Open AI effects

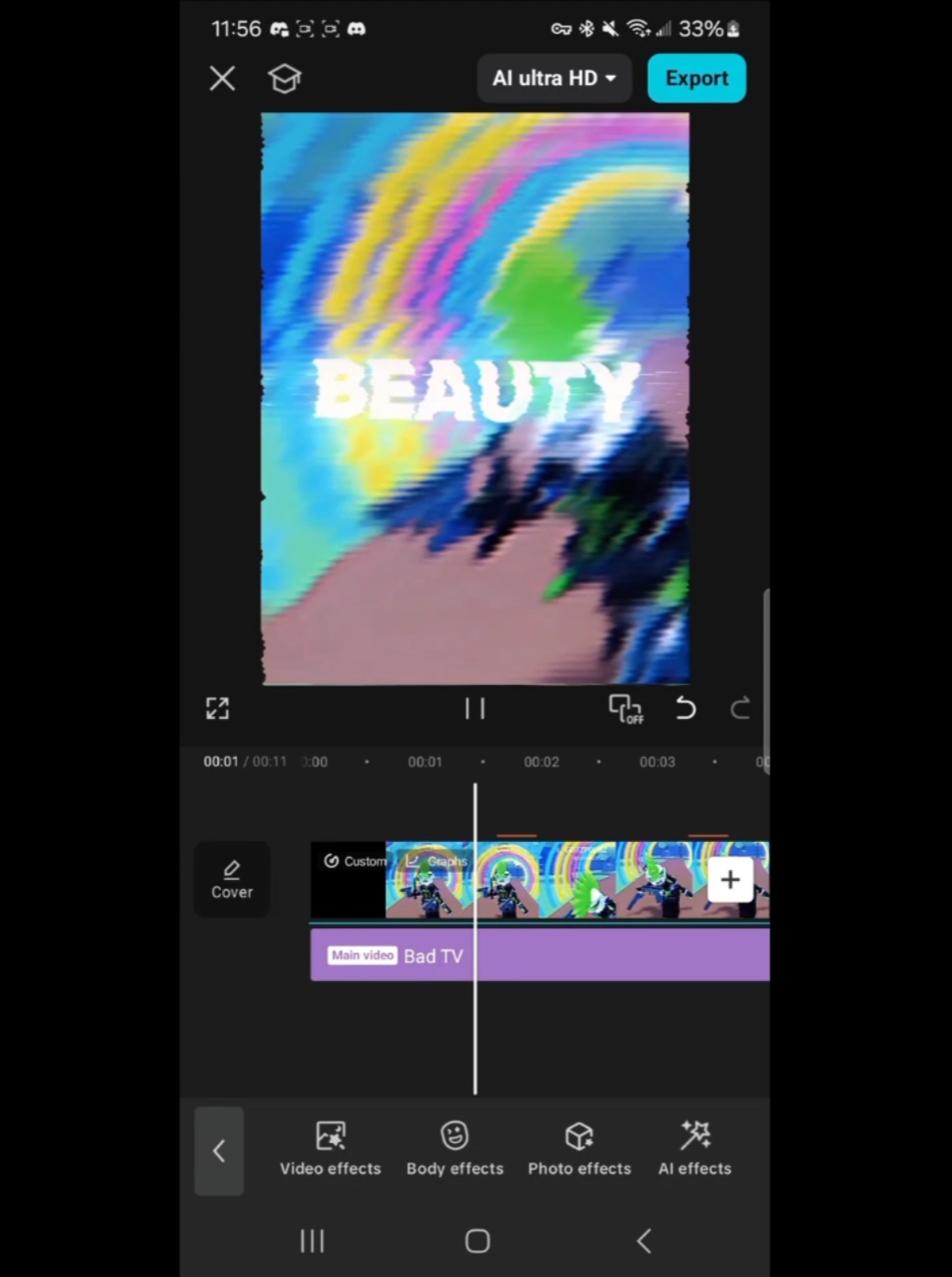695,1149
